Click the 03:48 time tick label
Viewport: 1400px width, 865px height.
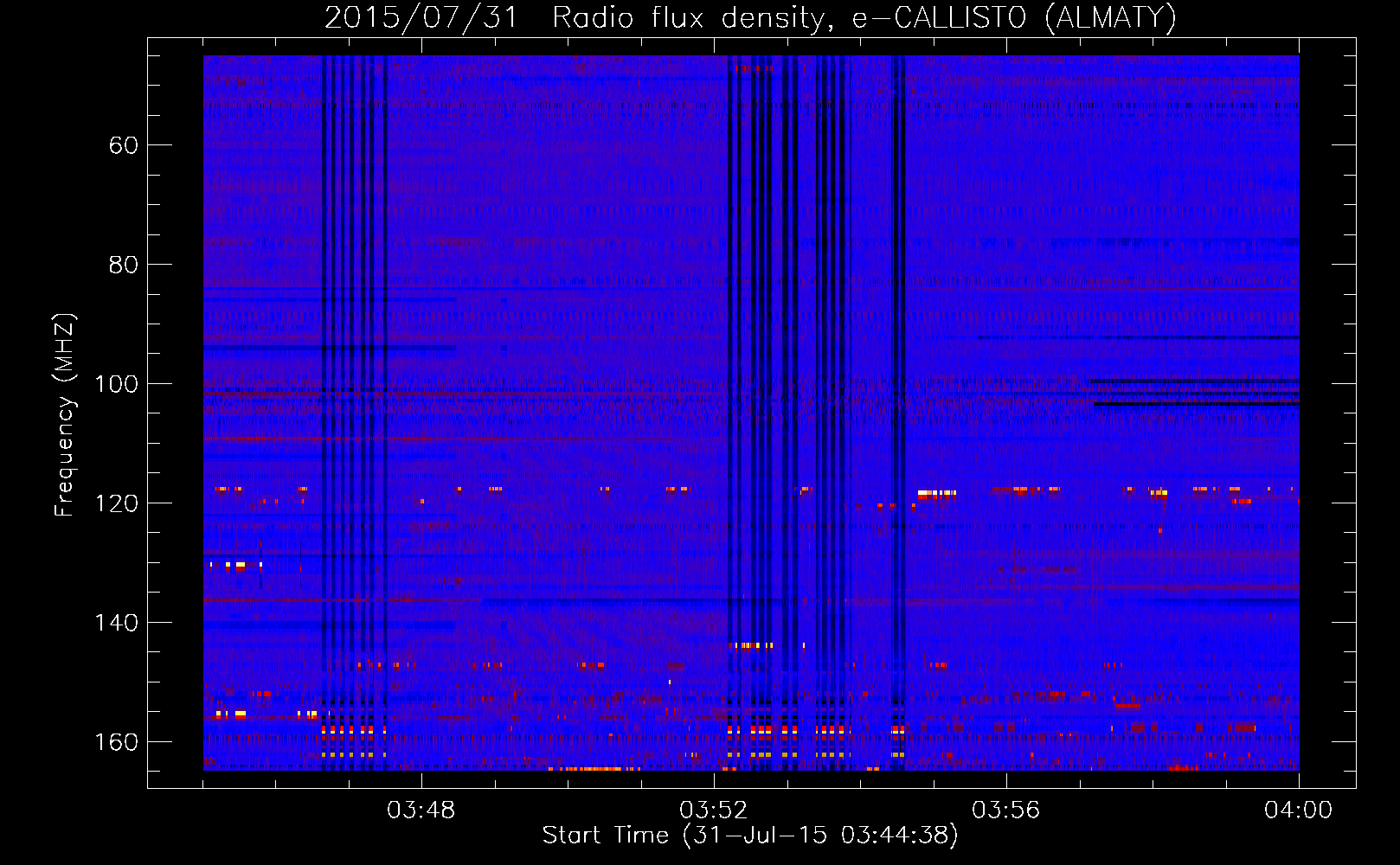point(421,811)
